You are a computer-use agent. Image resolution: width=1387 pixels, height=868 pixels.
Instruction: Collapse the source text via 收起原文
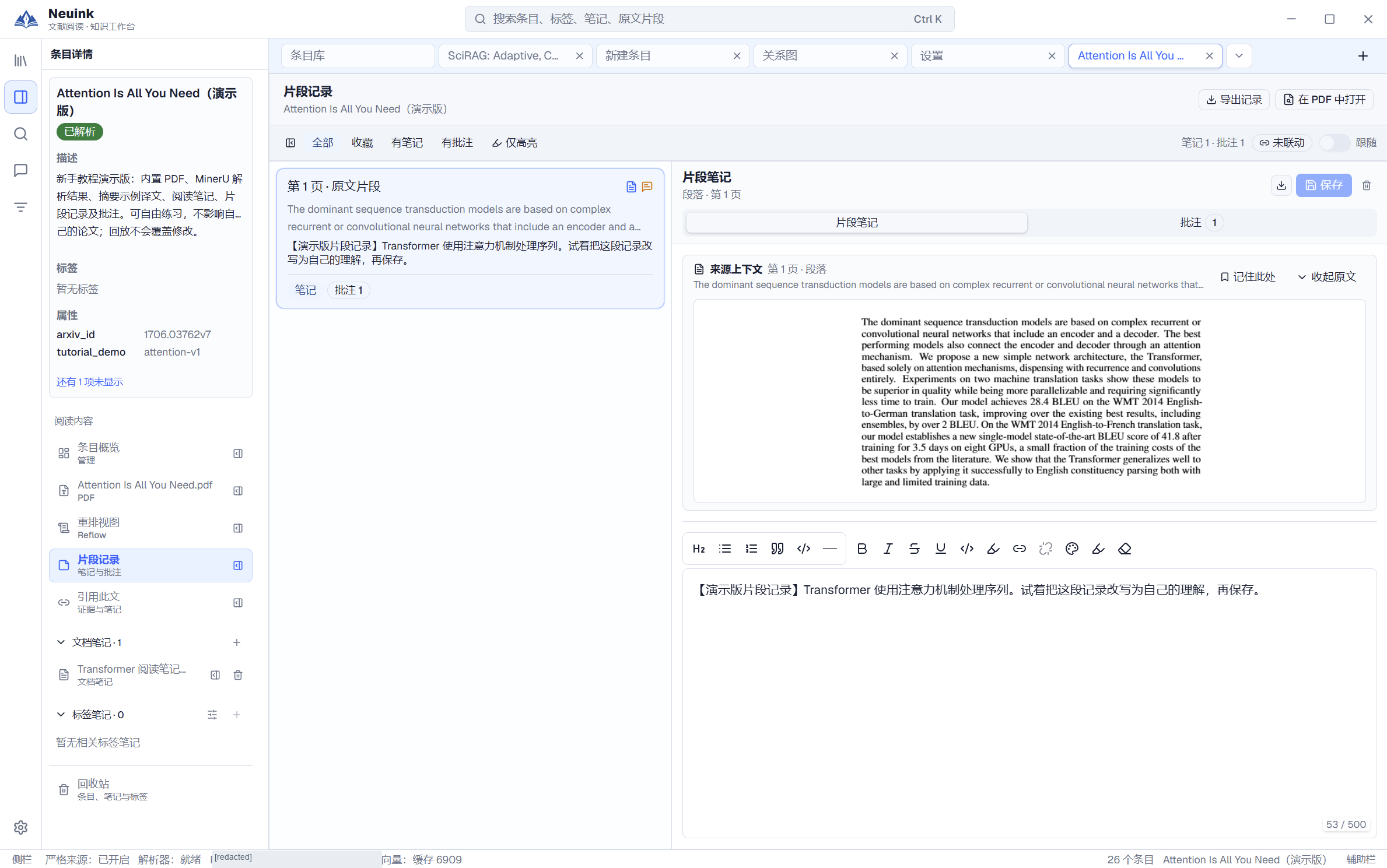pos(1327,277)
